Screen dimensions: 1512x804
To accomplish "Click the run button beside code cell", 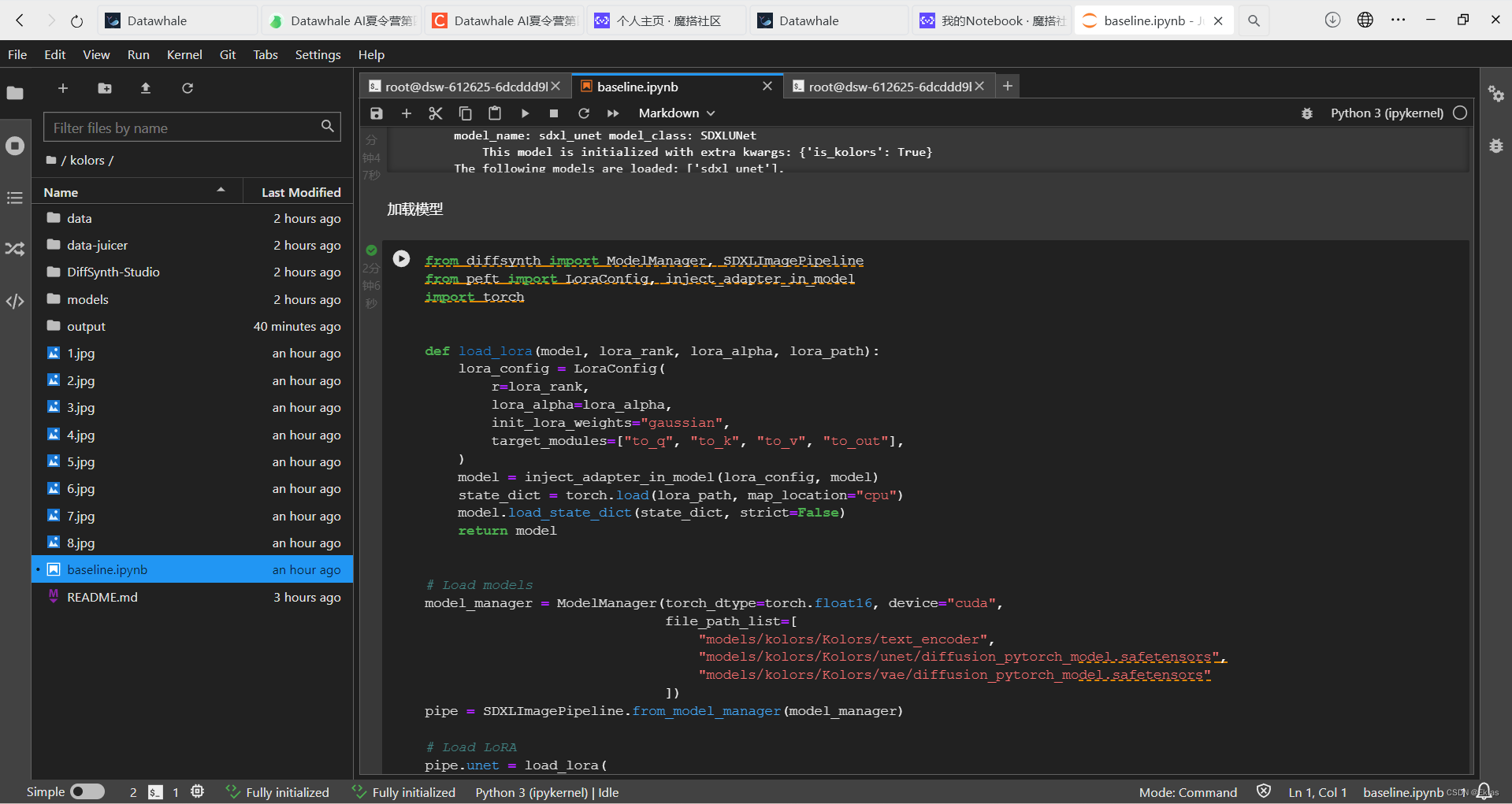I will (x=401, y=258).
